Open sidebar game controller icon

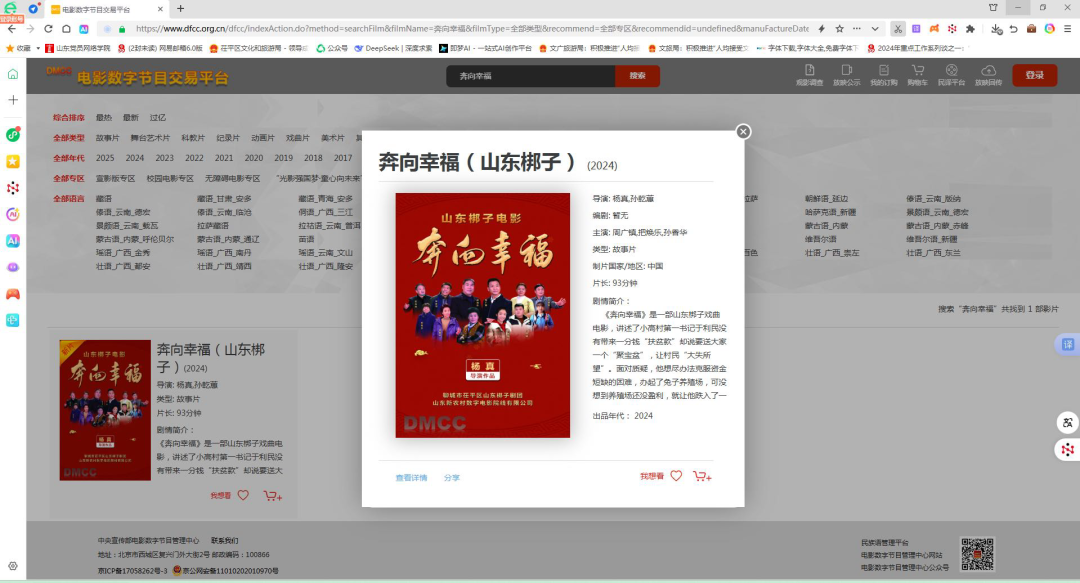pos(12,294)
